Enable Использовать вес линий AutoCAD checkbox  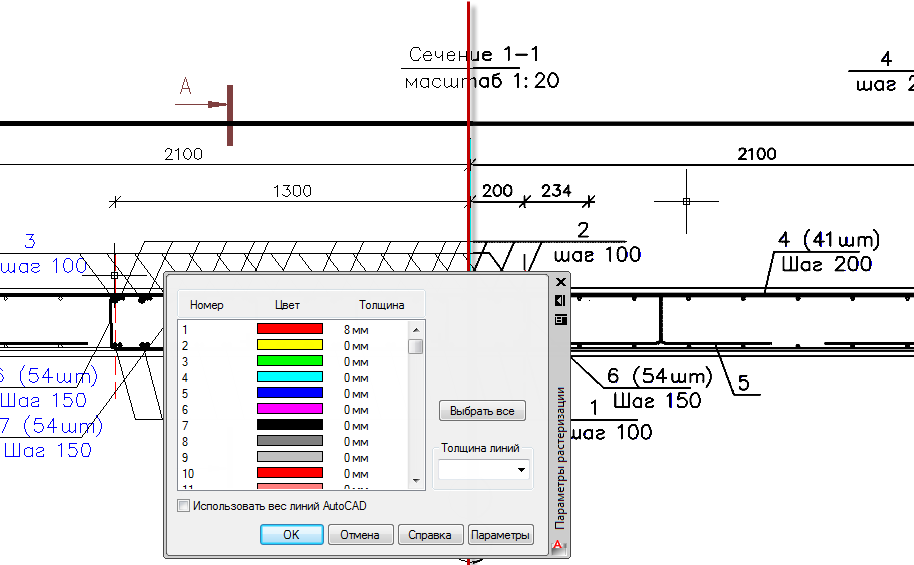point(184,506)
